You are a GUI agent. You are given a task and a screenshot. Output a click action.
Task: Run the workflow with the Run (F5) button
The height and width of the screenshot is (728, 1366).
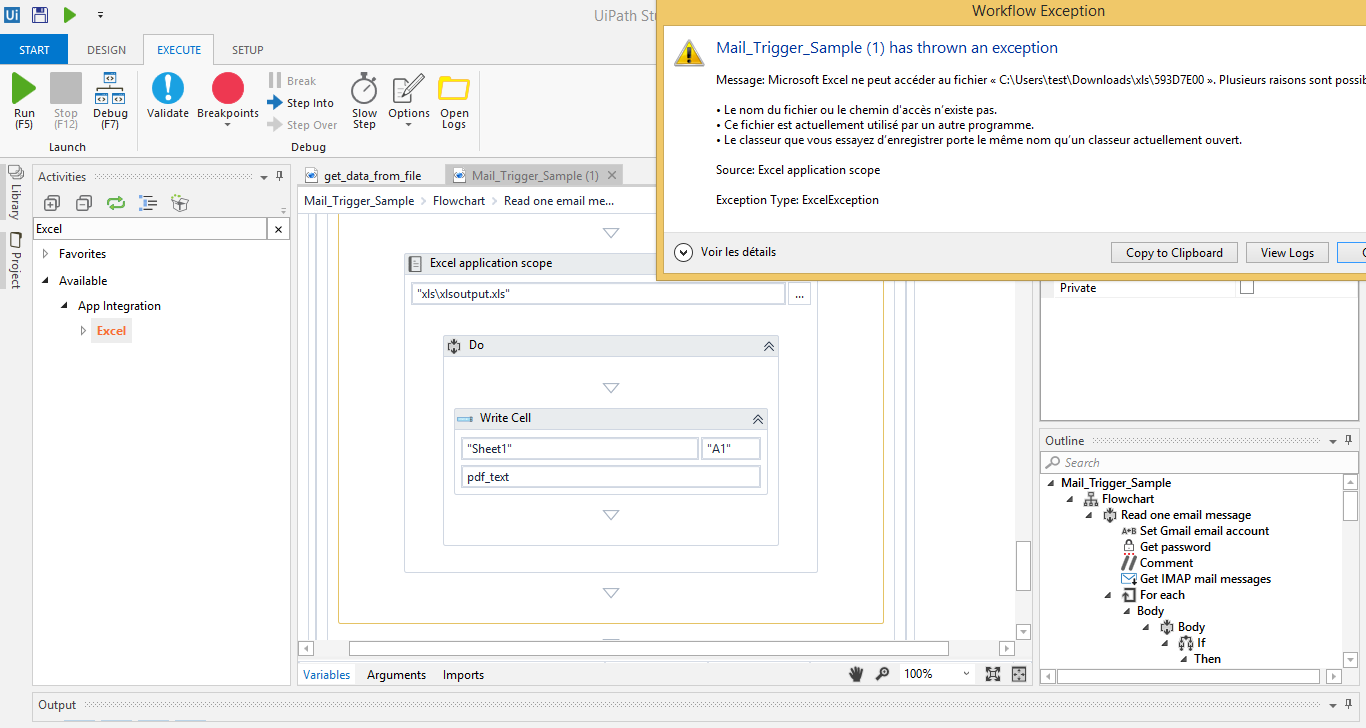click(x=24, y=101)
